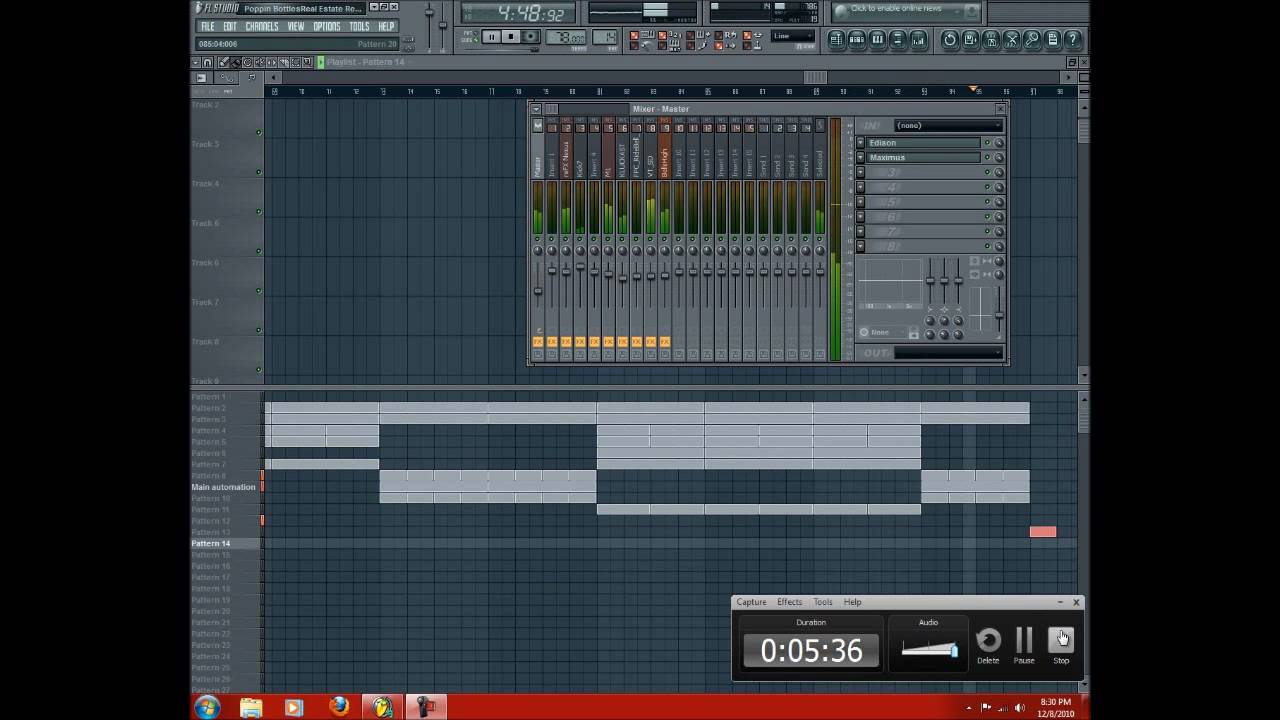The image size is (1280, 720).
Task: Click the project info toolbar icon
Action: click(x=1052, y=39)
